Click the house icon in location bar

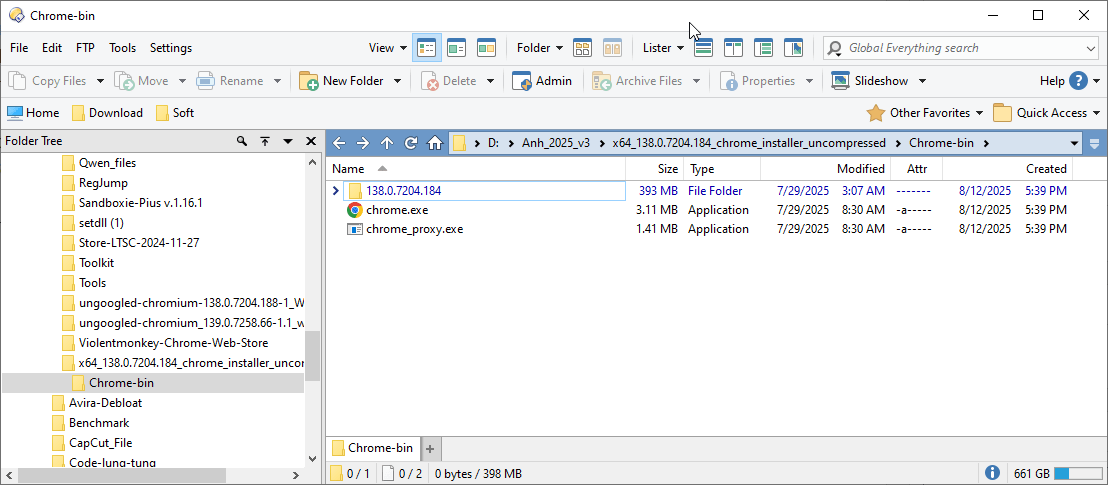[435, 143]
